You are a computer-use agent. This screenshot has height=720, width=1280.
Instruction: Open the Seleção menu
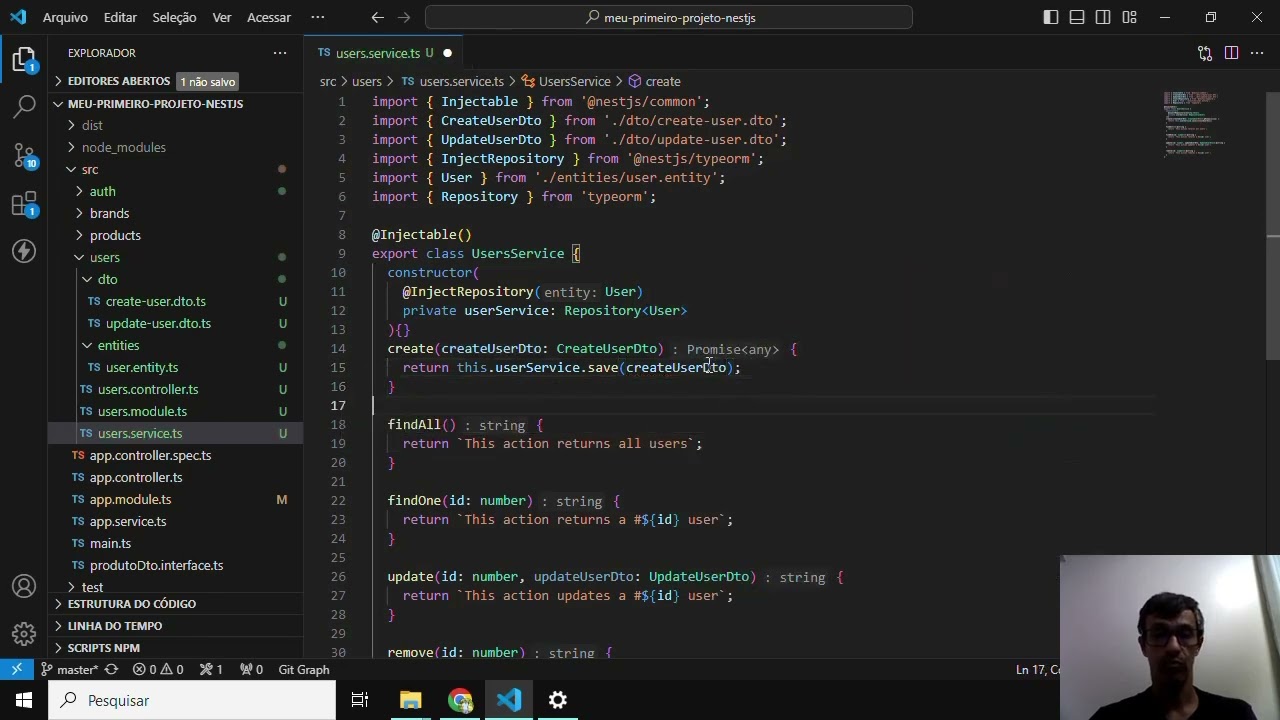(x=174, y=17)
